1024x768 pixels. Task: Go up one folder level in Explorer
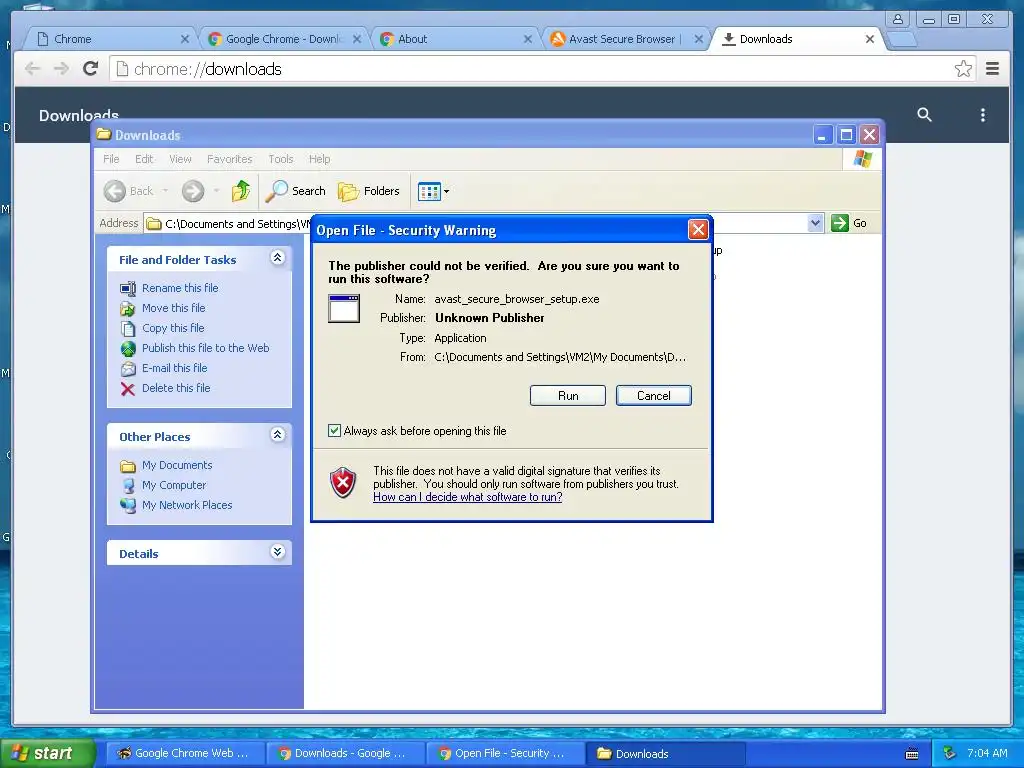tap(240, 191)
